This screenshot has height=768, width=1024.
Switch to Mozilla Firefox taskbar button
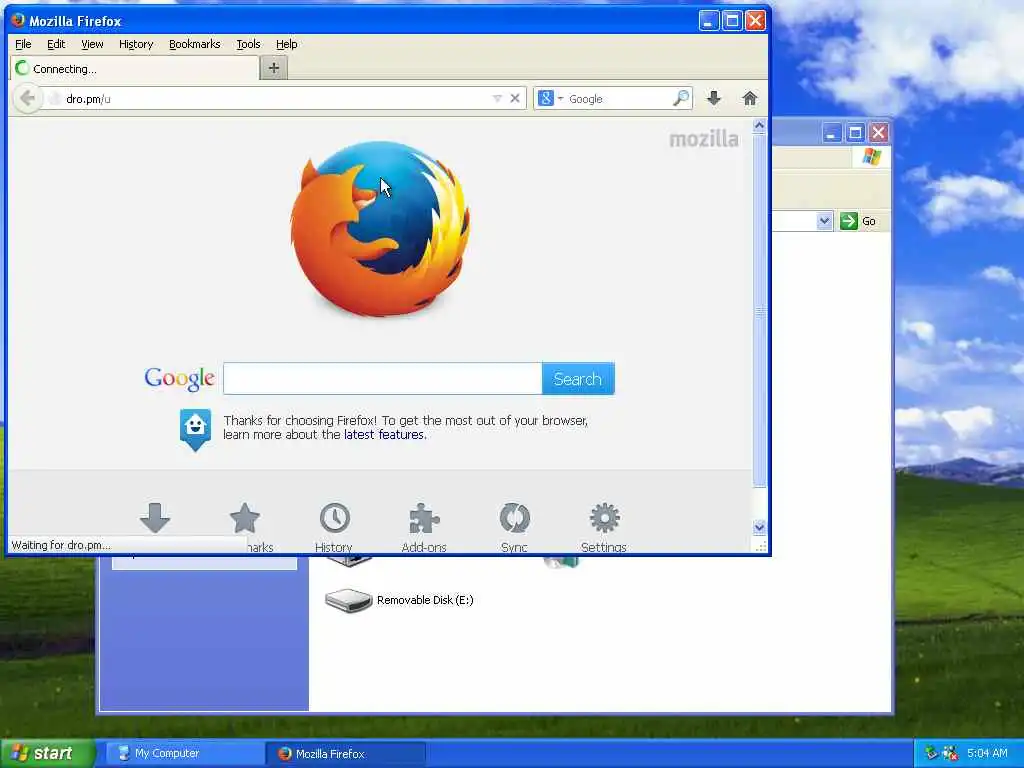pyautogui.click(x=345, y=753)
